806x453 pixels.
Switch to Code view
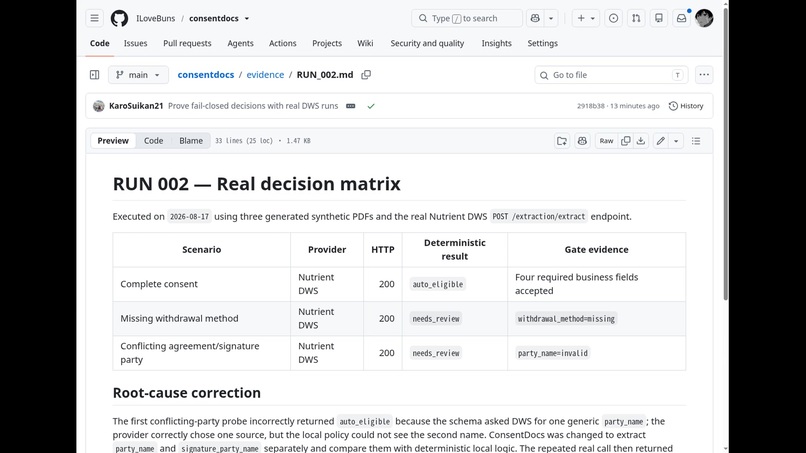pos(153,141)
